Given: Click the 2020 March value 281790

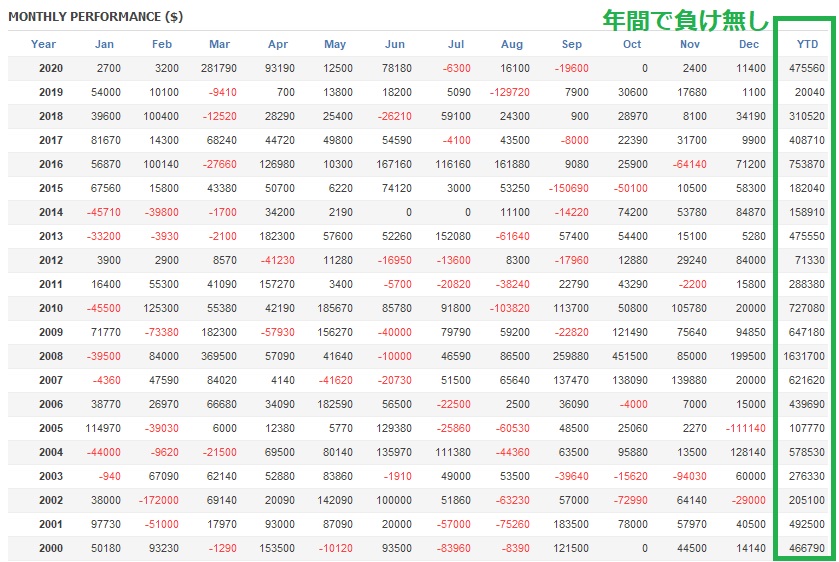Looking at the screenshot, I should coord(219,69).
